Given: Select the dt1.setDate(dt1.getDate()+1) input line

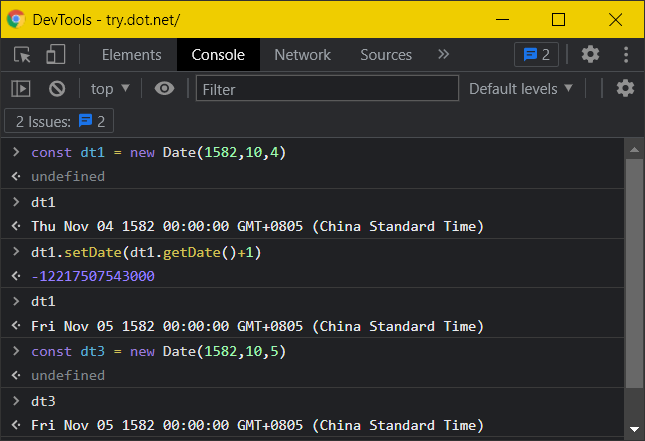Looking at the screenshot, I should [146, 252].
